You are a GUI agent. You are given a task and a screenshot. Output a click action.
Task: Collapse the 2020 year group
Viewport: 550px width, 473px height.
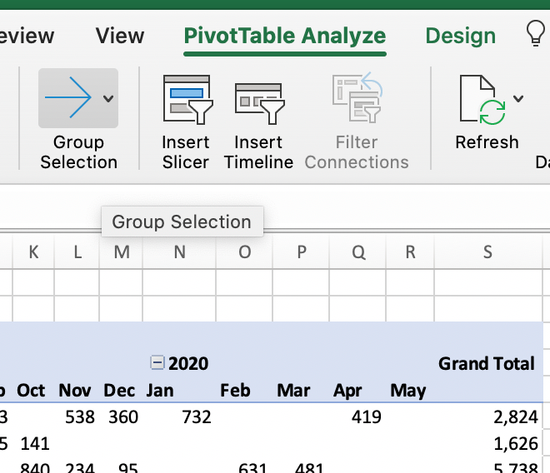[157, 362]
